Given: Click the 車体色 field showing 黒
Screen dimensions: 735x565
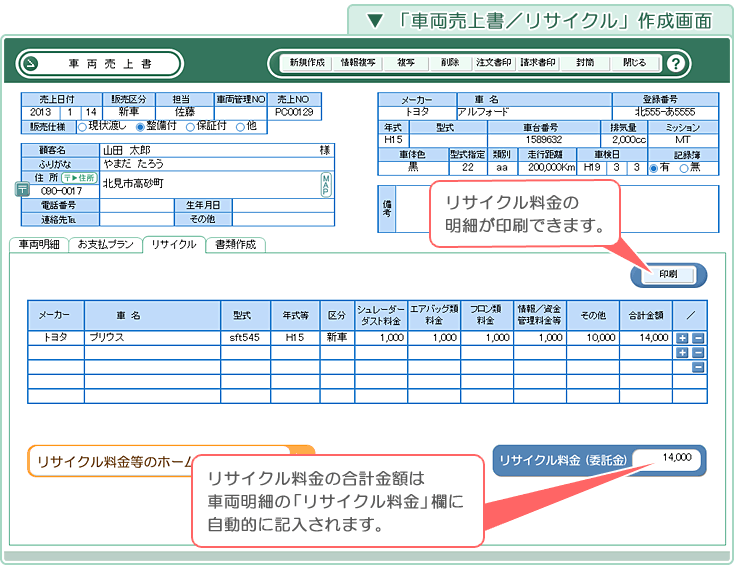Looking at the screenshot, I should pyautogui.click(x=413, y=167).
